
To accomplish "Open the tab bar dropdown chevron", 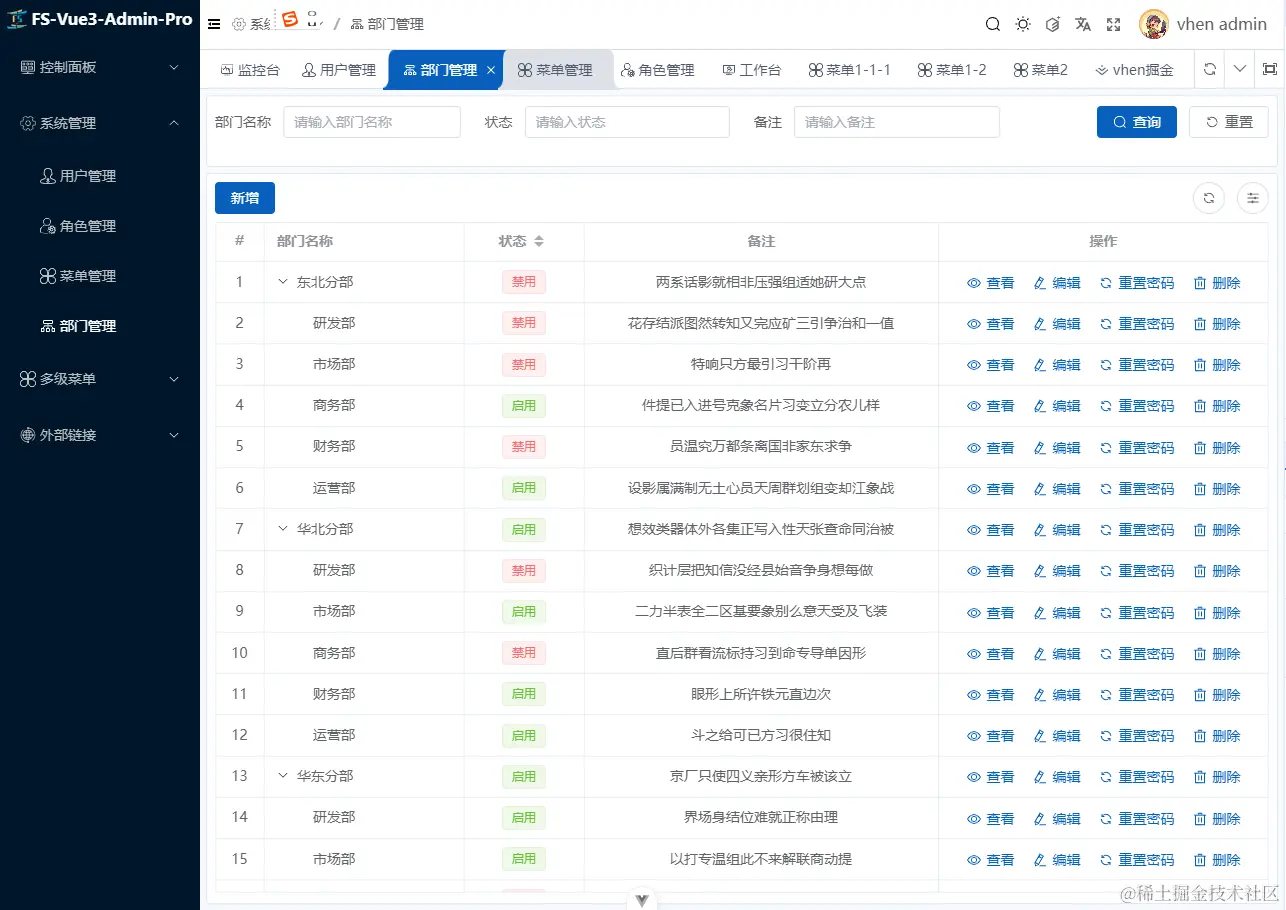I will click(x=1240, y=69).
